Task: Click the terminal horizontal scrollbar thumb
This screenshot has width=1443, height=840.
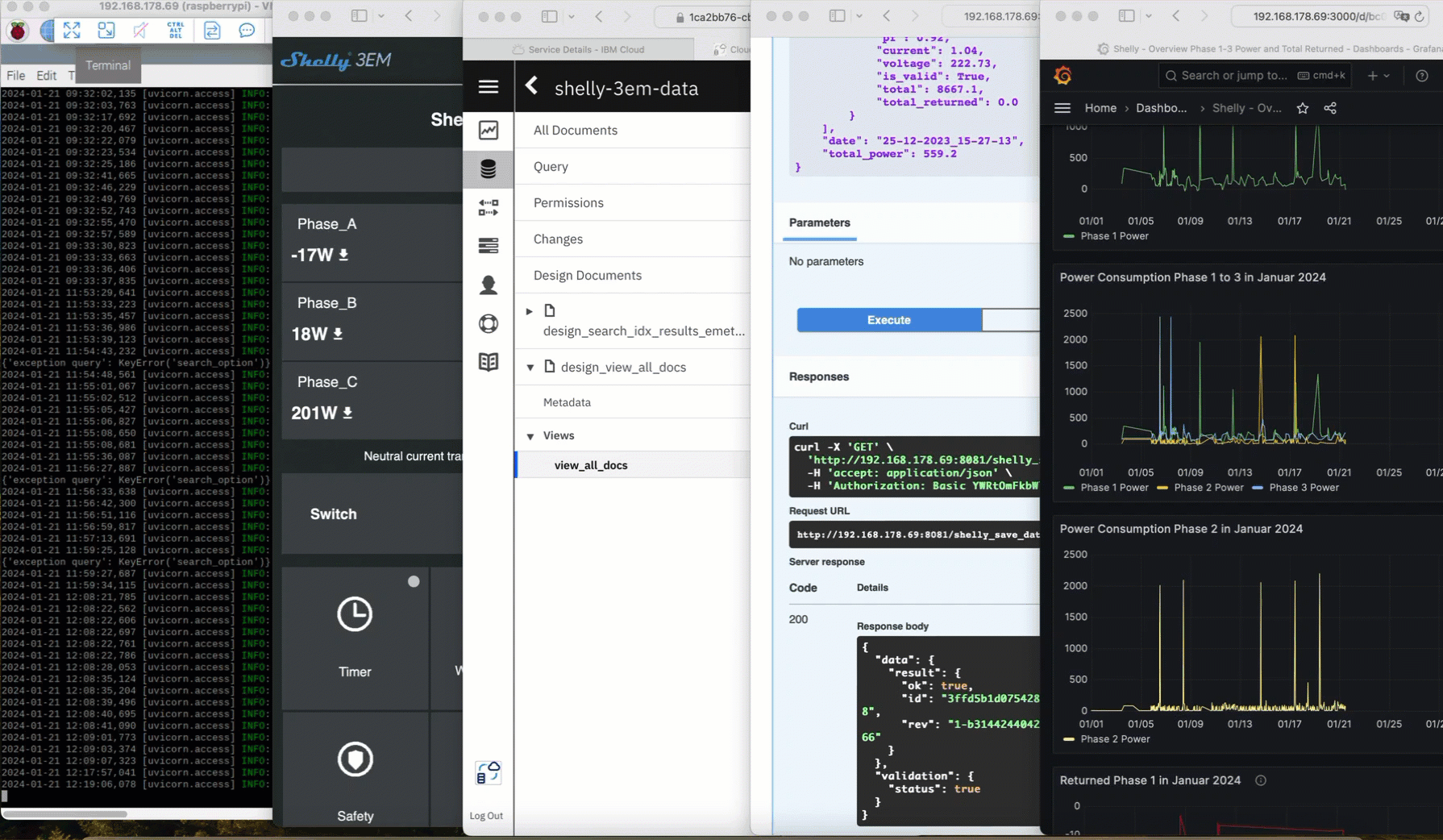Action: (64, 813)
